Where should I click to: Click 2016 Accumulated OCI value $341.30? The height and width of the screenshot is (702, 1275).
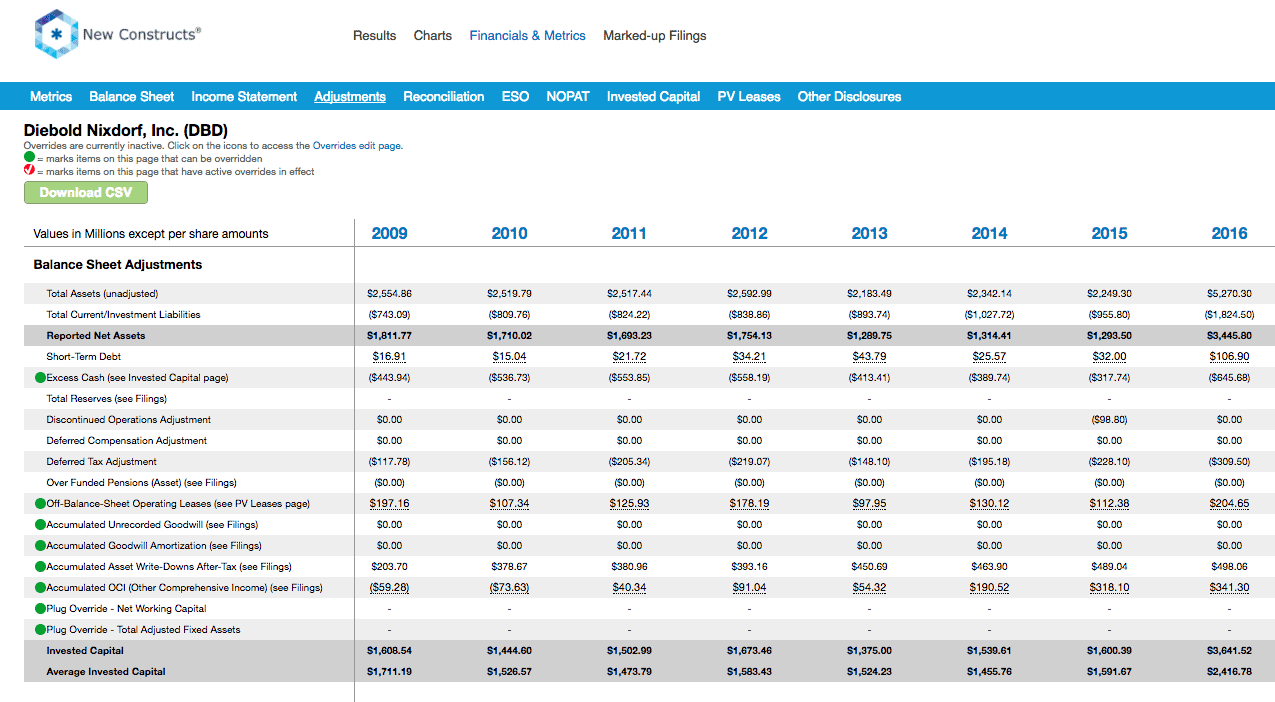1230,588
